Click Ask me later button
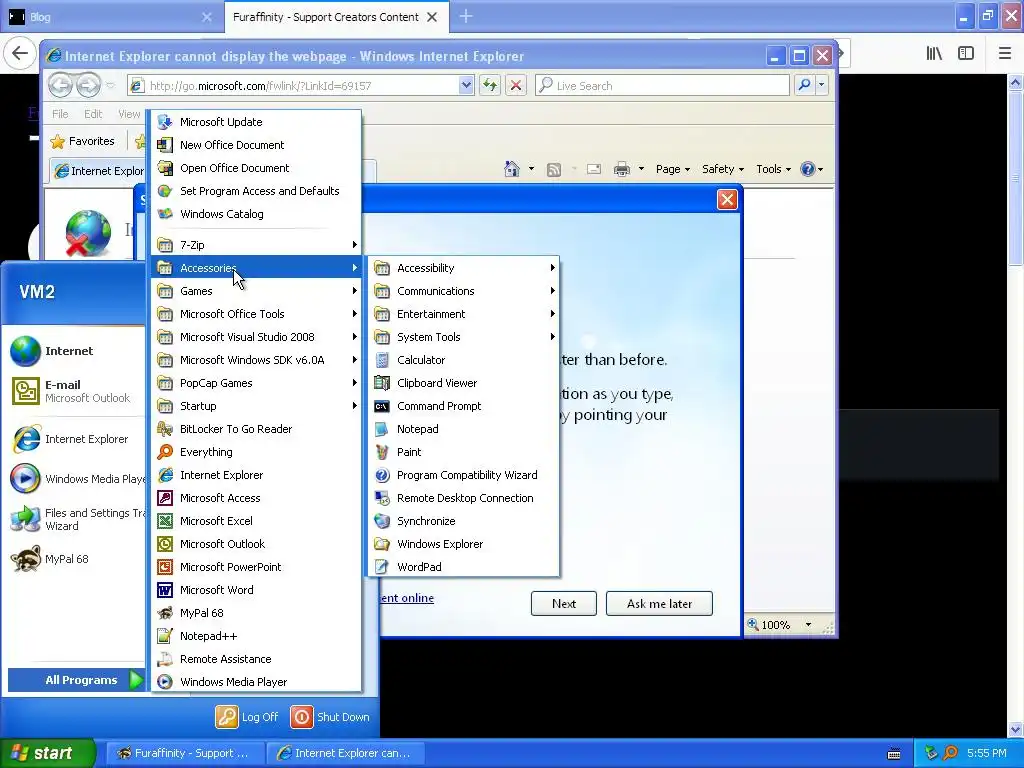This screenshot has width=1024, height=768. [x=659, y=603]
